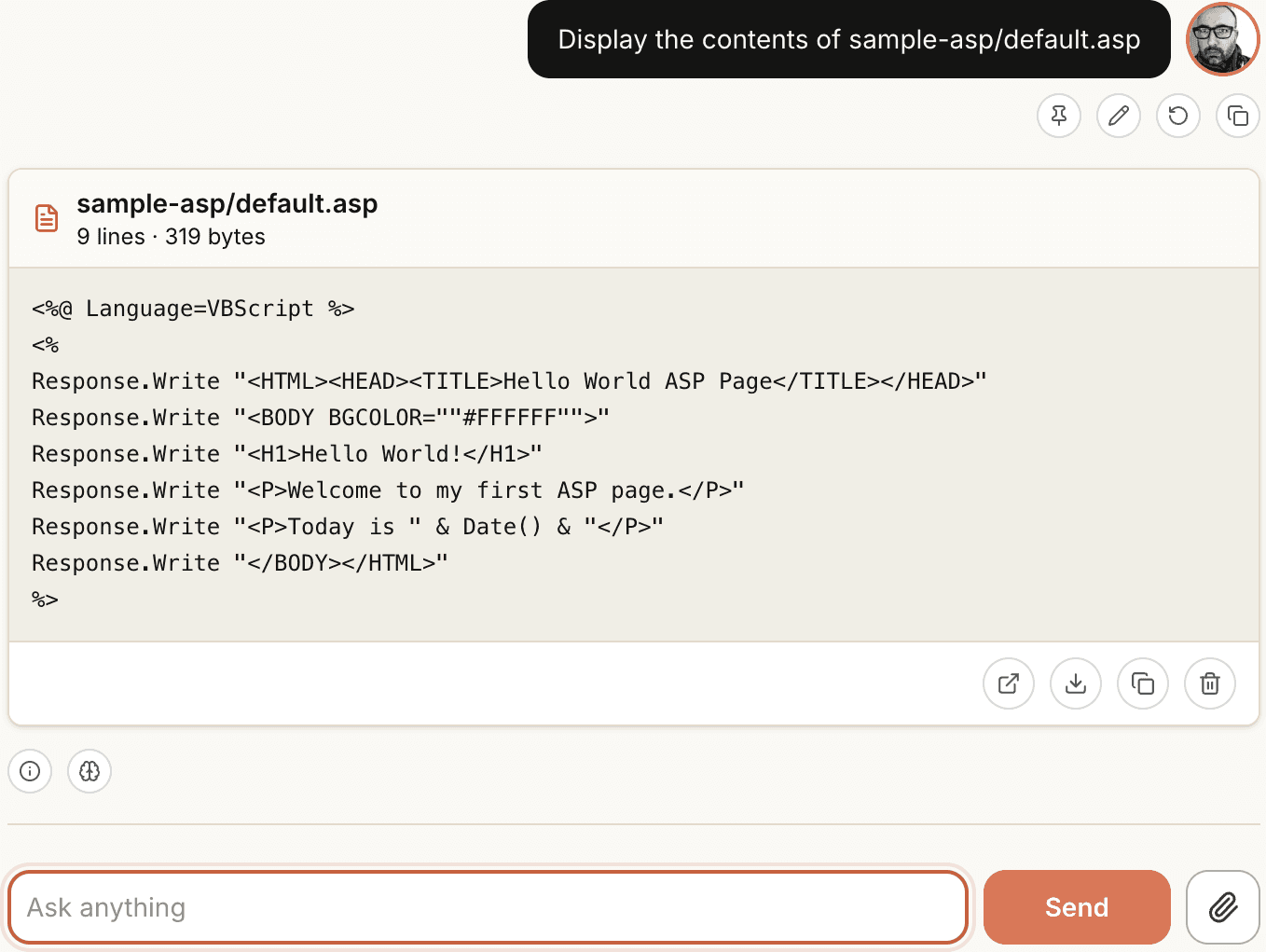Click the 'Today is' Date() code line
The width and height of the screenshot is (1266, 952).
[x=348, y=527]
